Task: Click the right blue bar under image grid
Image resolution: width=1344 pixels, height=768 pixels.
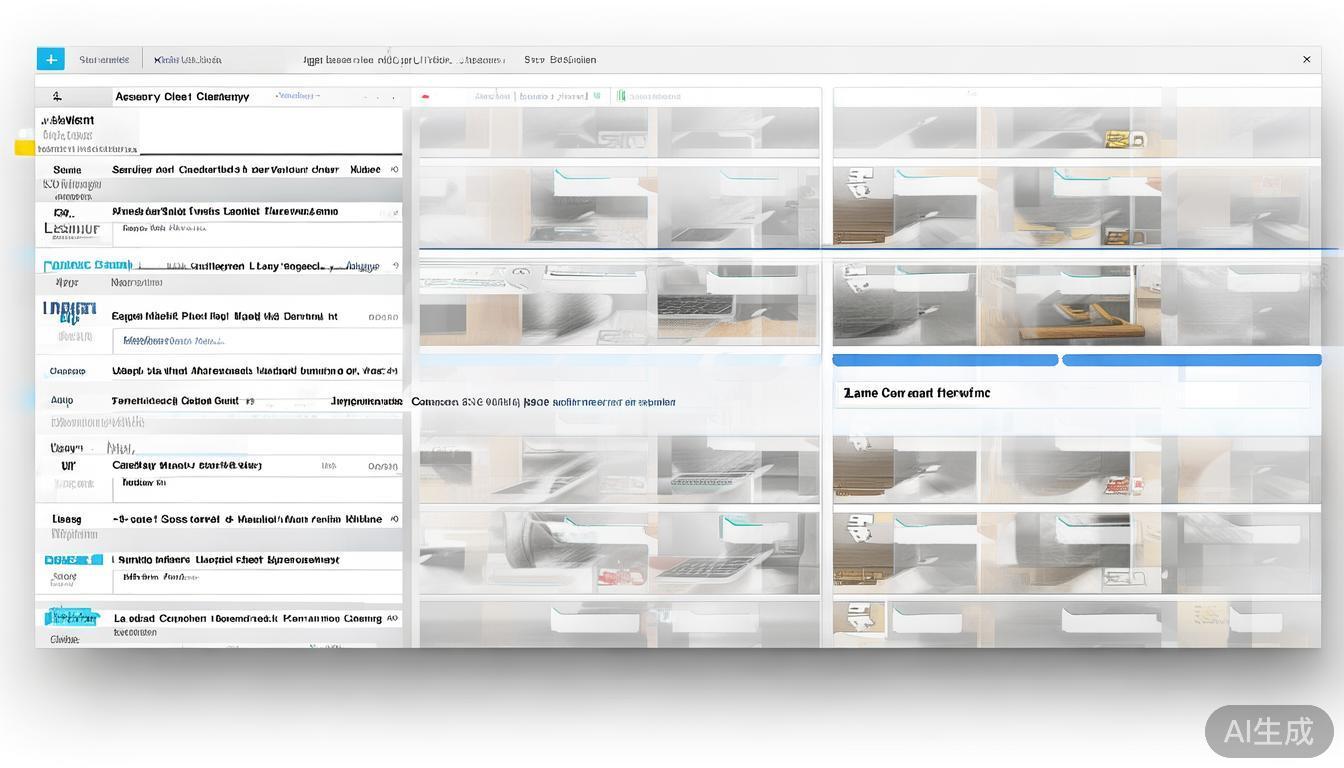Action: tap(1191, 360)
